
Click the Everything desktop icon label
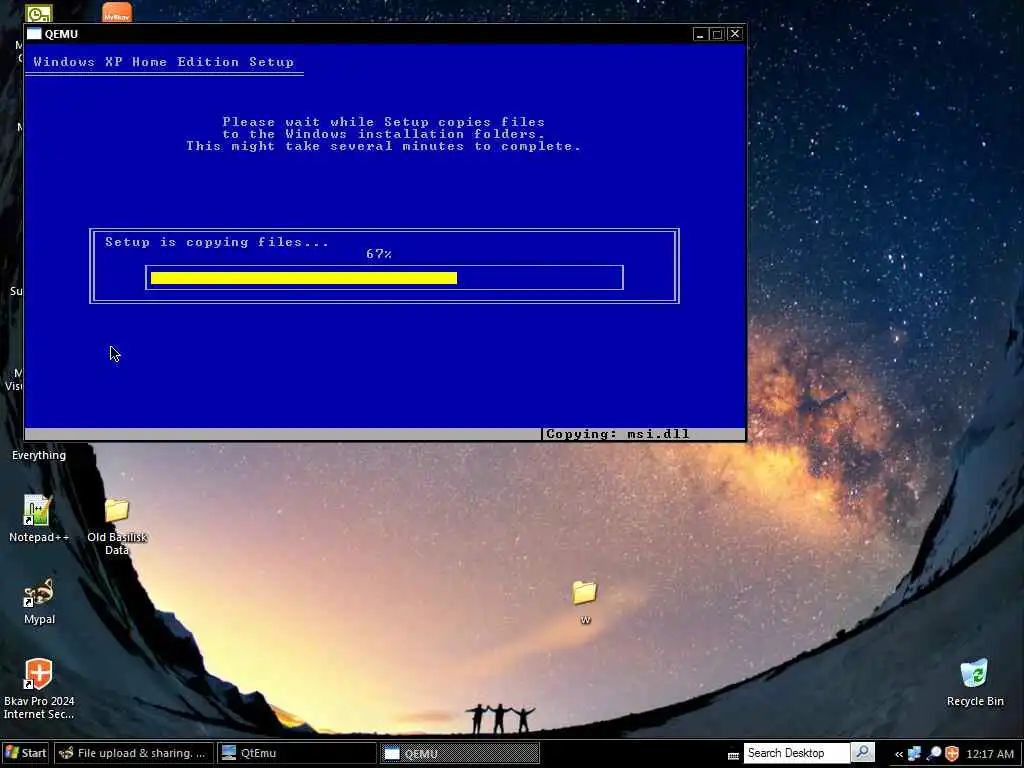tap(39, 455)
